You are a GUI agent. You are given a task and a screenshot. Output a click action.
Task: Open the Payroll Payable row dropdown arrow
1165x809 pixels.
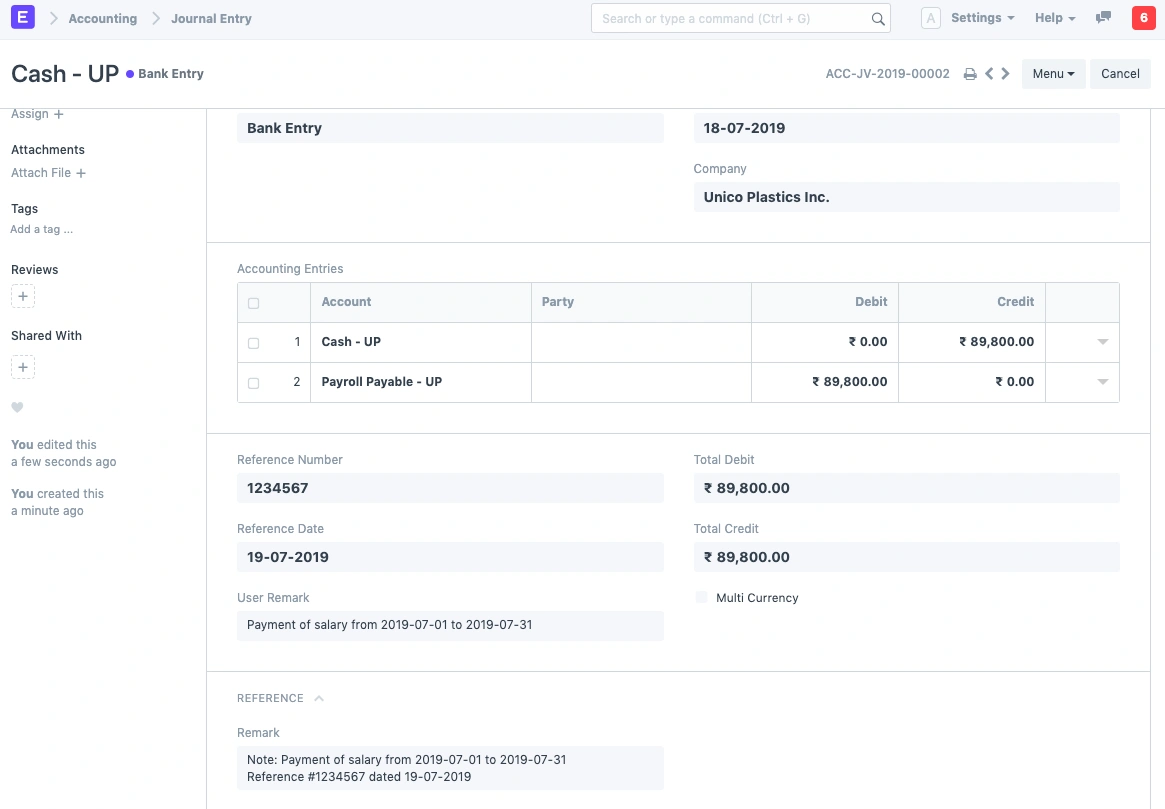(x=1102, y=382)
